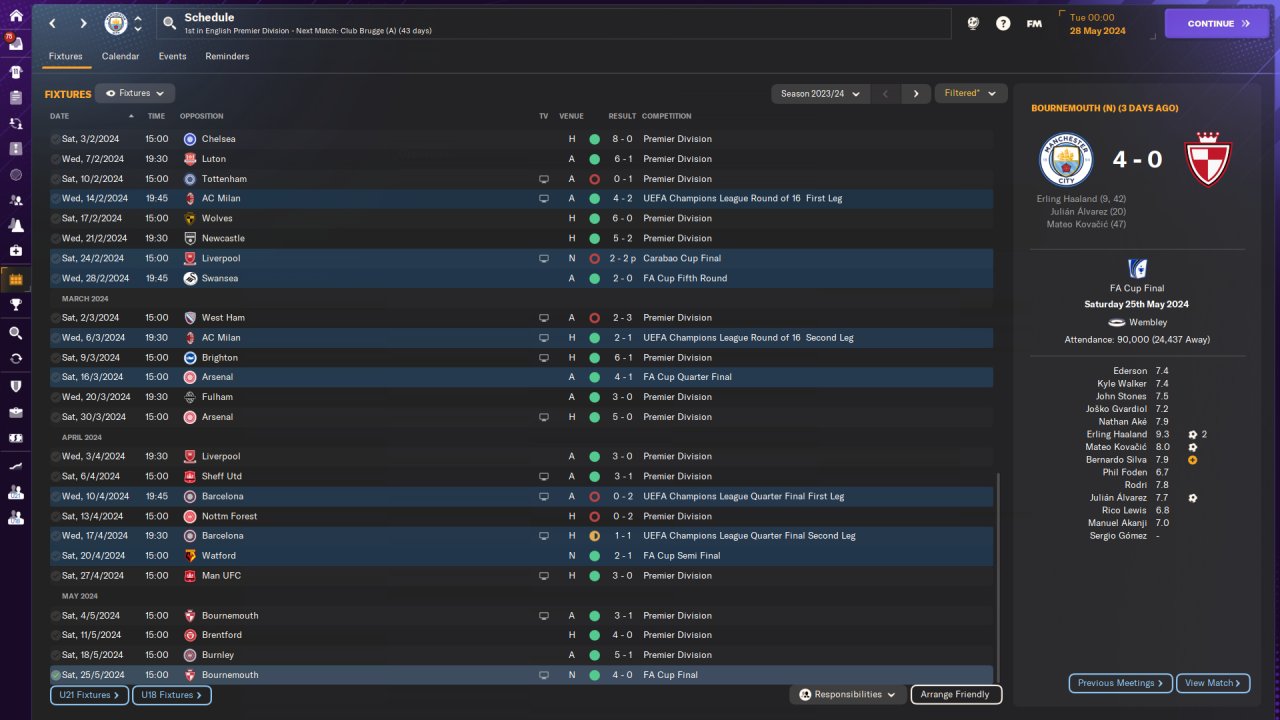The image size is (1280, 720).
Task: Switch to the Reminders tab
Action: click(227, 56)
